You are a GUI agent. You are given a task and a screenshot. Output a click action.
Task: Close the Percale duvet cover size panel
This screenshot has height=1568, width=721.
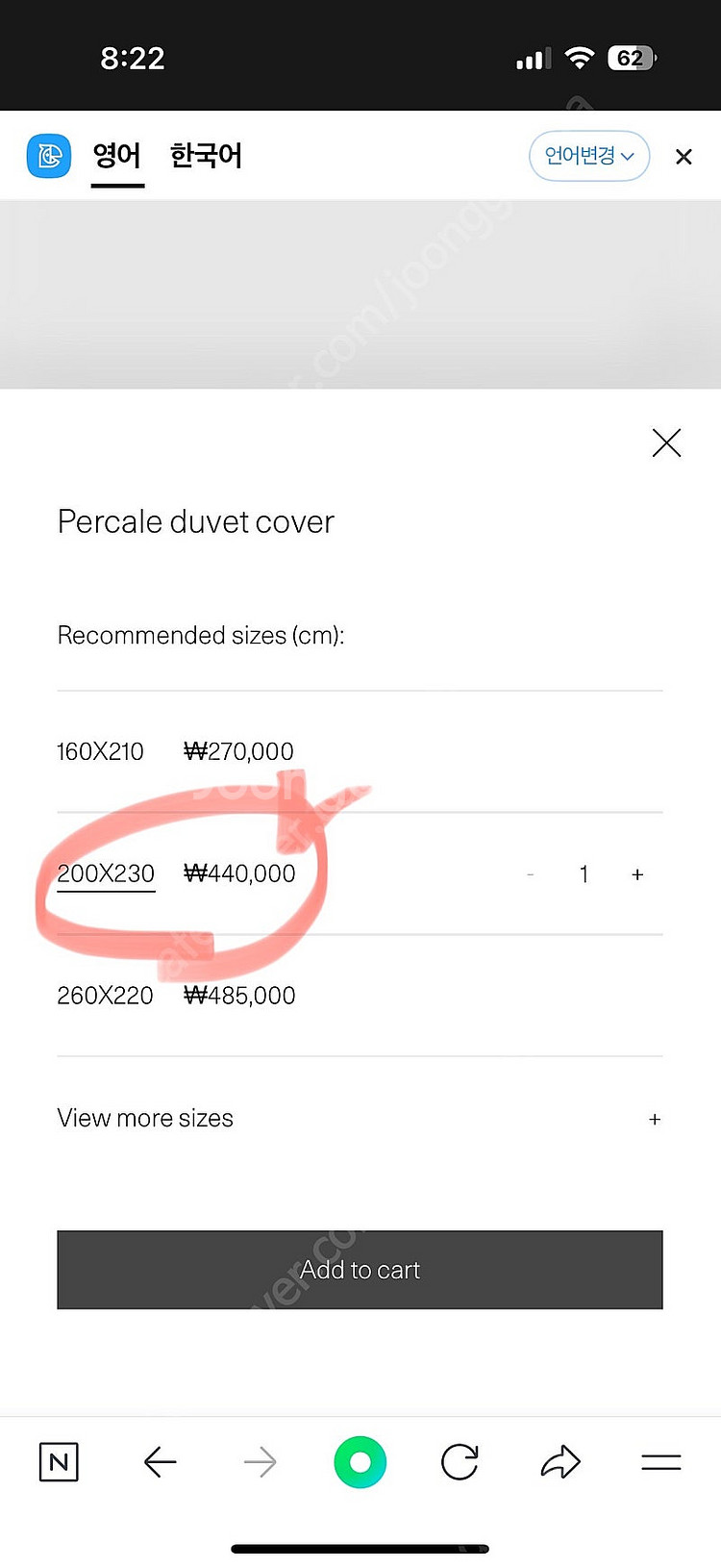tap(666, 443)
